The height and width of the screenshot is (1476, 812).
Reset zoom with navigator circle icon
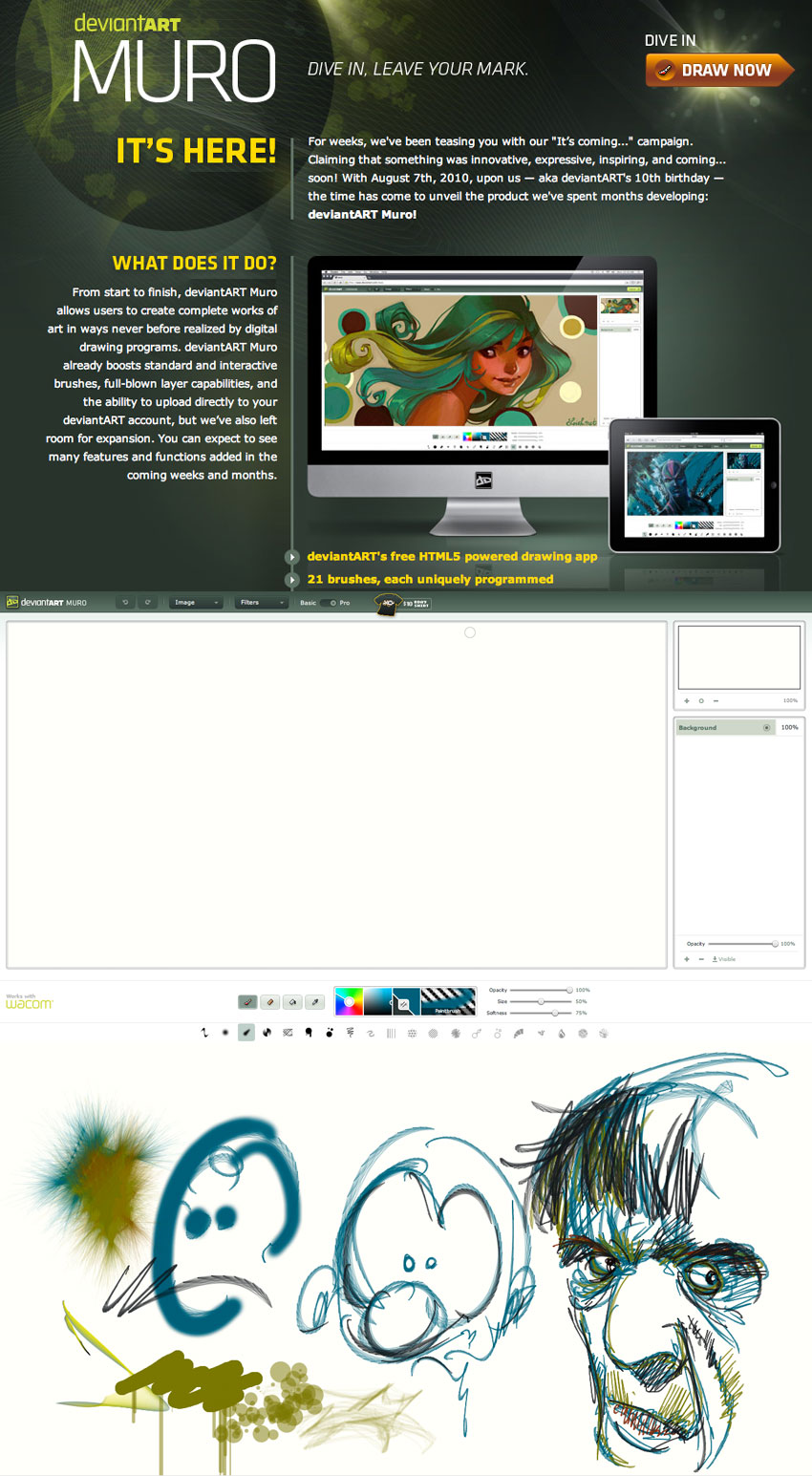(701, 701)
